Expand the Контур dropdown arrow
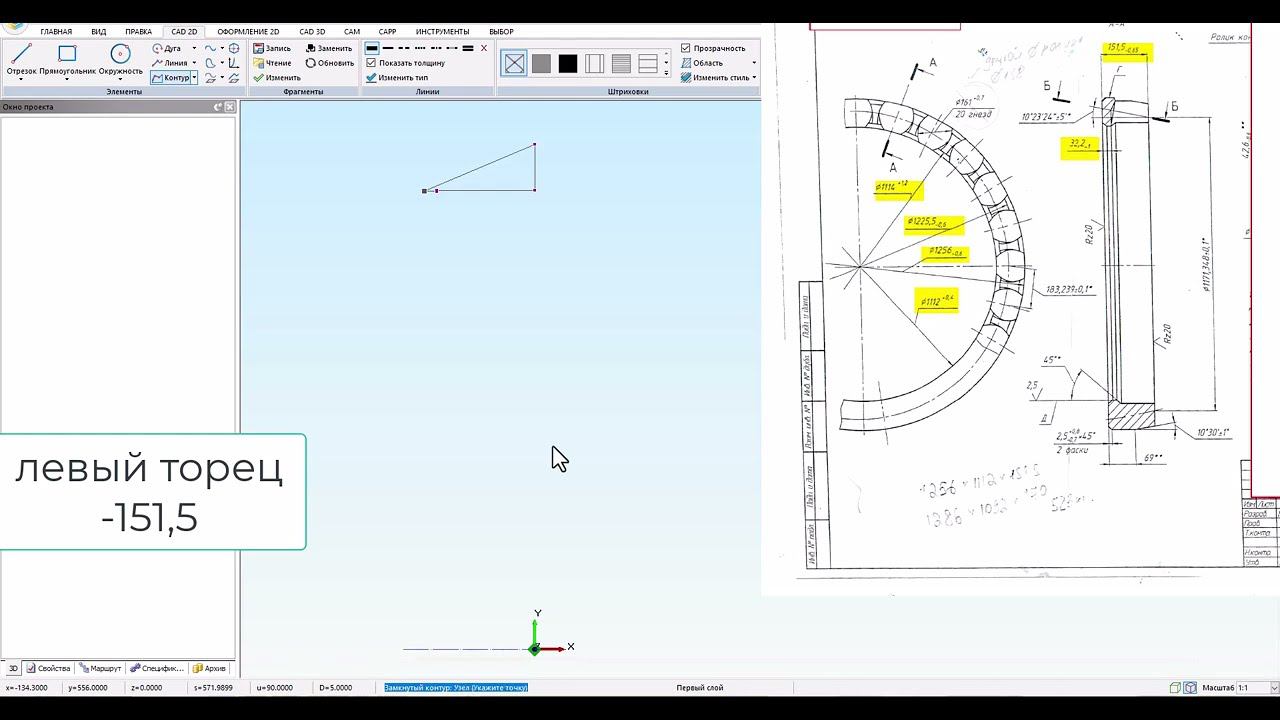The height and width of the screenshot is (720, 1280). [x=194, y=77]
